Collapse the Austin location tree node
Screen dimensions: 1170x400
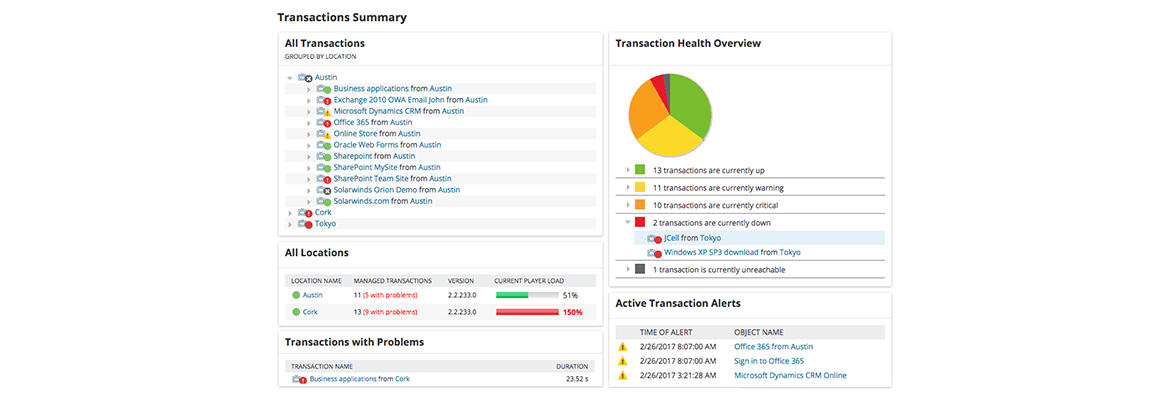click(290, 78)
